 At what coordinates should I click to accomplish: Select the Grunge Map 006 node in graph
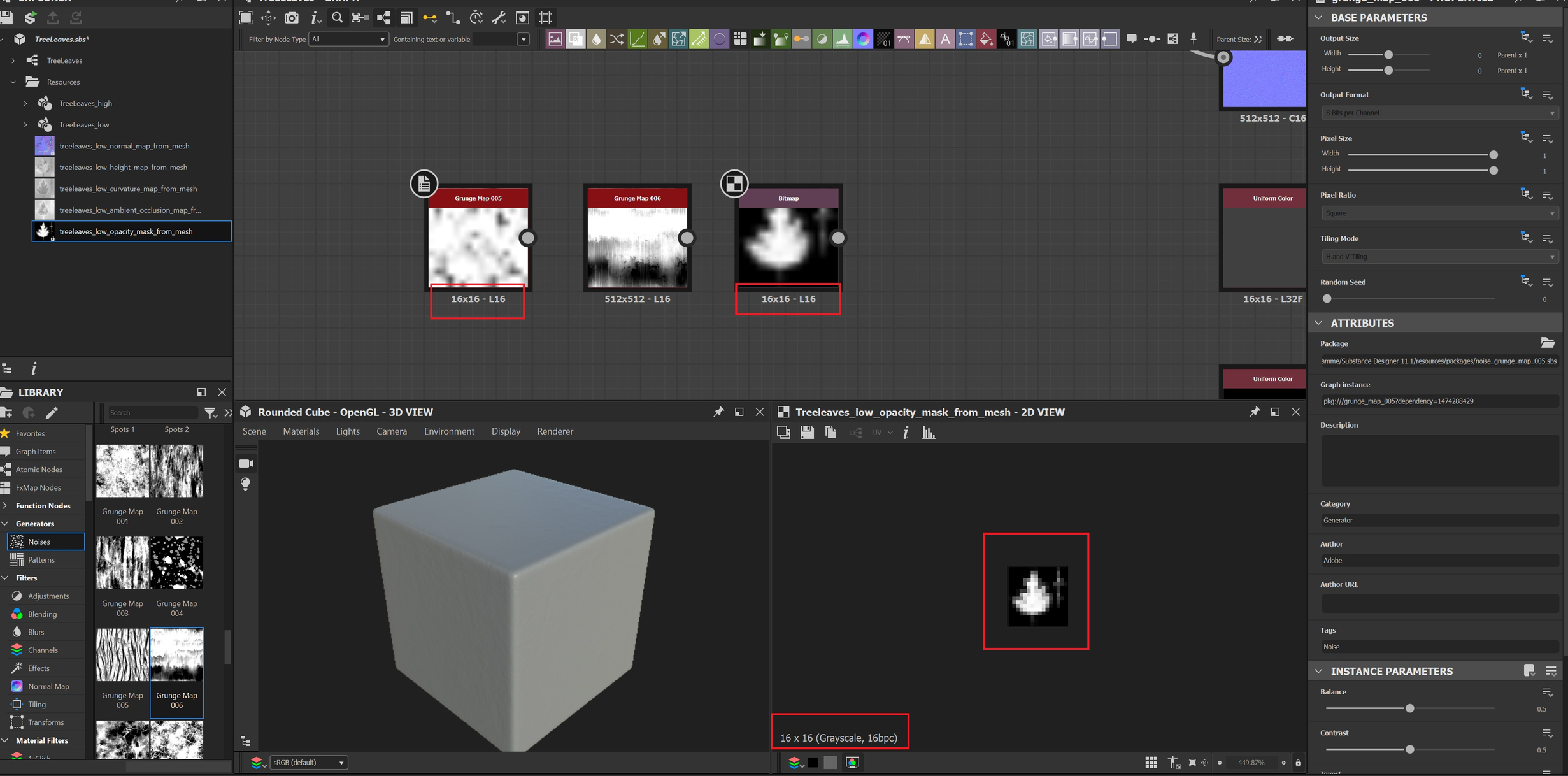coord(637,238)
